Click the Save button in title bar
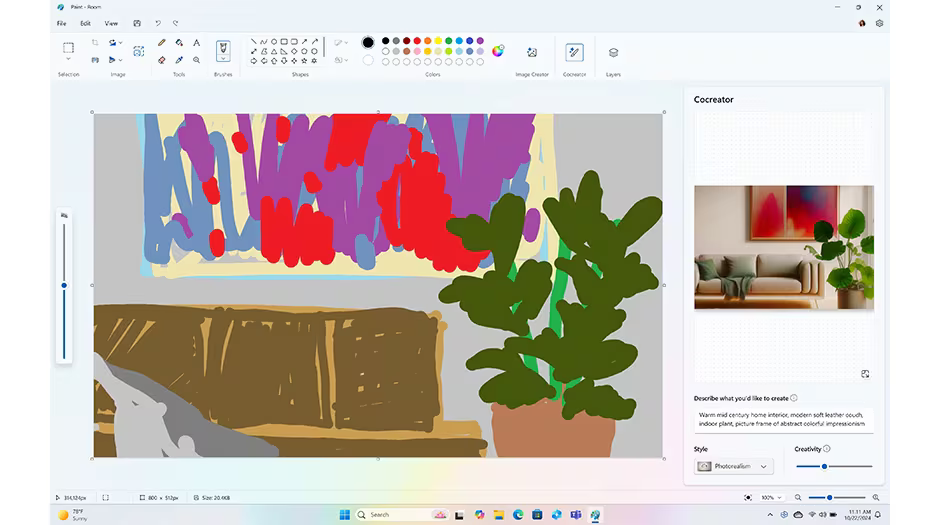The image size is (940, 525). click(x=137, y=23)
